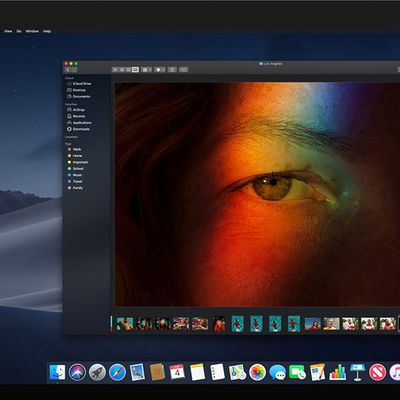Select Recents in the sidebar
This screenshot has width=400, height=400.
coord(76,116)
